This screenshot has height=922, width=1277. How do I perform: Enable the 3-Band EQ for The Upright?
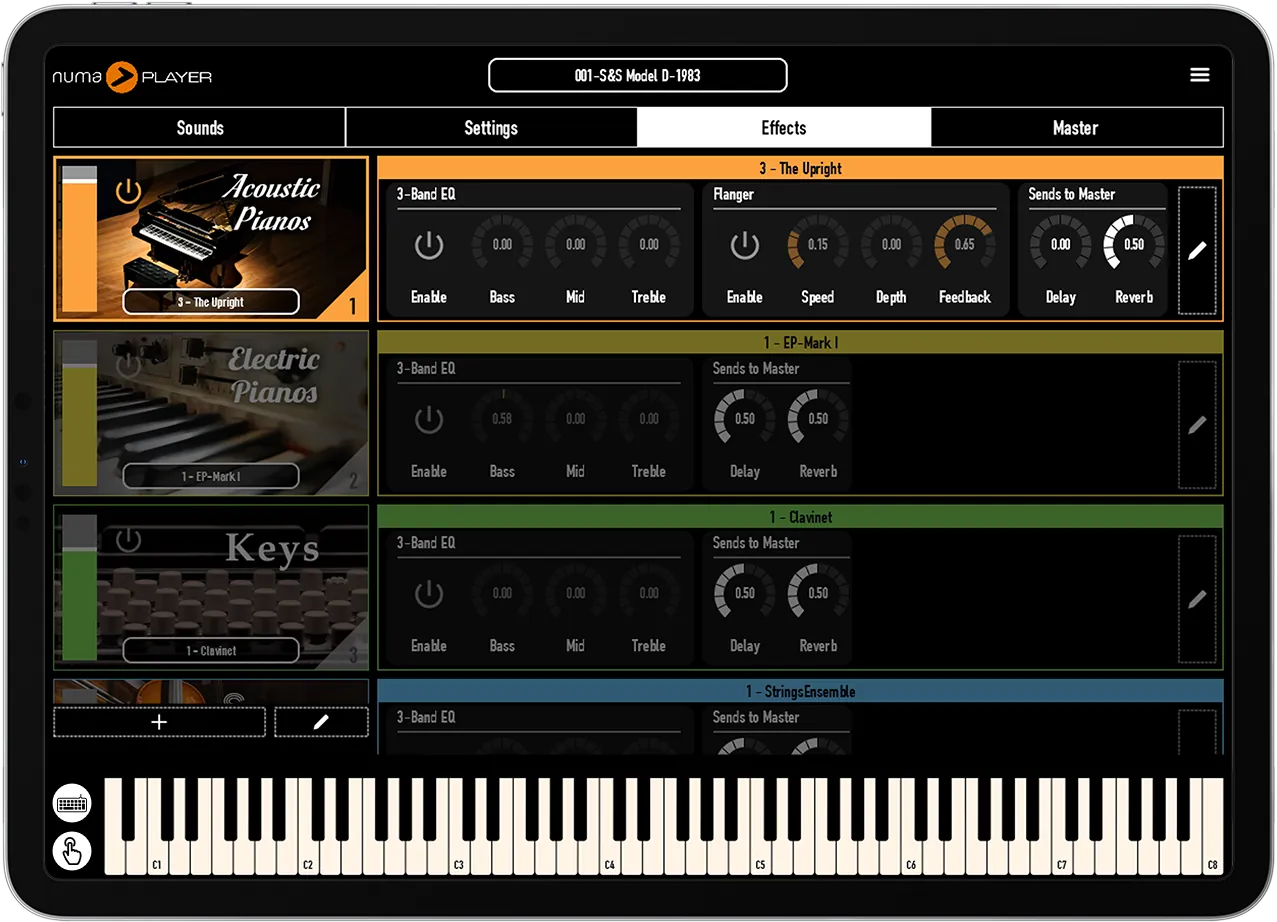point(429,245)
